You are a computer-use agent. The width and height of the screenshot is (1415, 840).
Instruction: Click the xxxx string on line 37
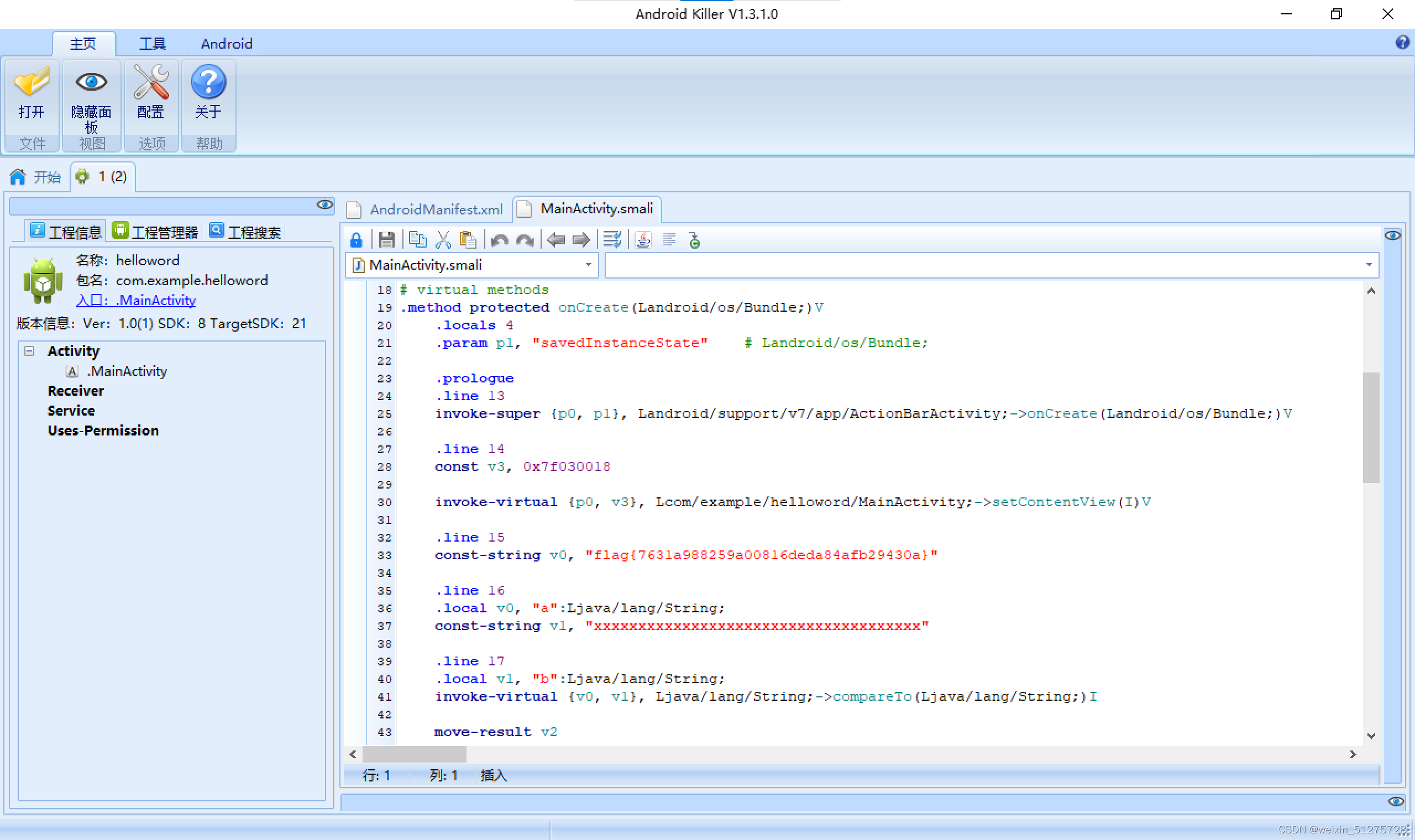click(x=757, y=626)
